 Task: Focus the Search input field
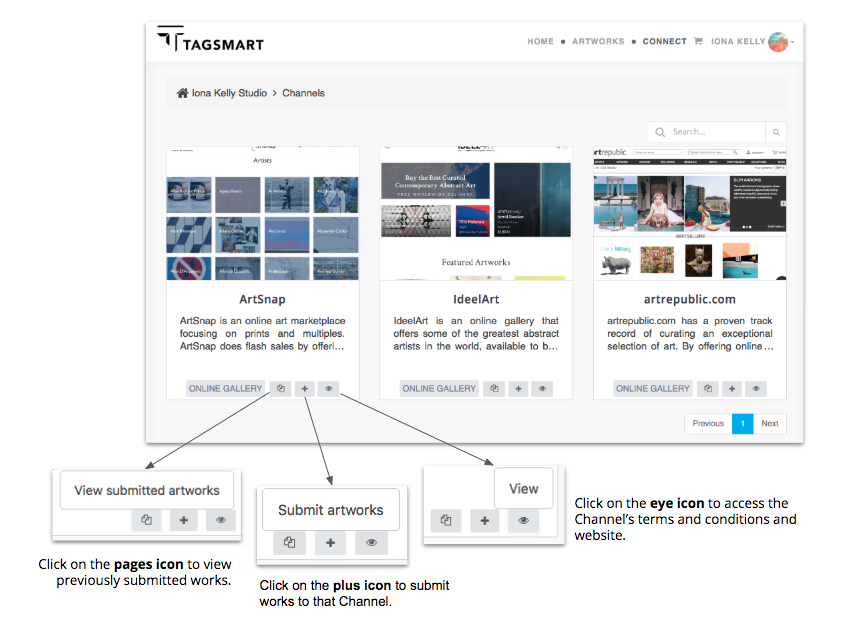click(706, 132)
